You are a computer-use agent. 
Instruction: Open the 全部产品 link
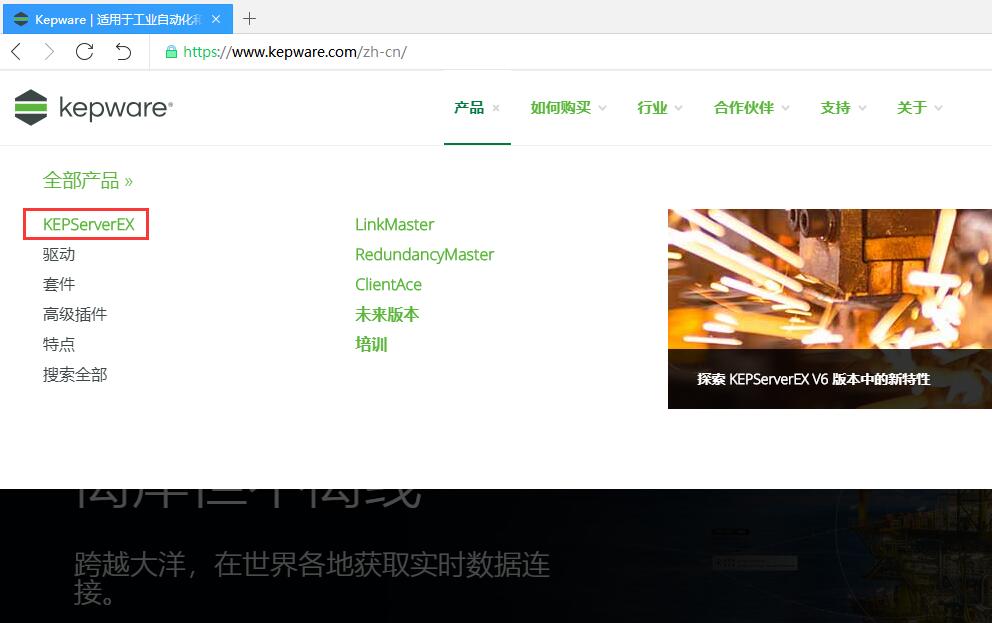(84, 180)
